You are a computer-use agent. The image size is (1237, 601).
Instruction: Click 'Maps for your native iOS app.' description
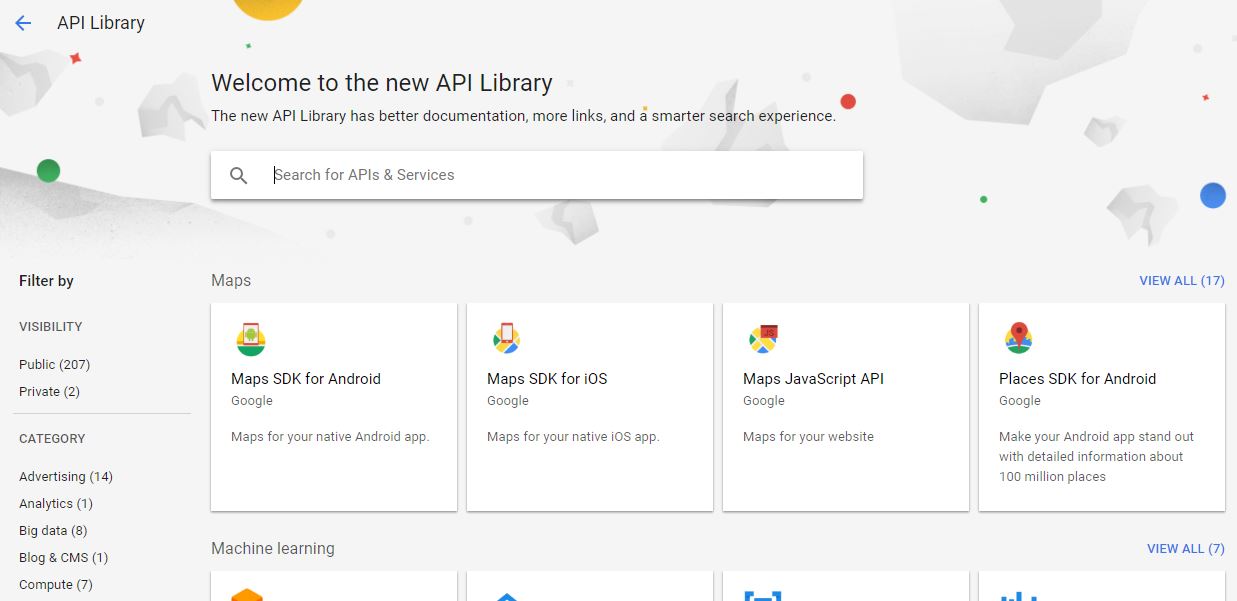tap(573, 437)
